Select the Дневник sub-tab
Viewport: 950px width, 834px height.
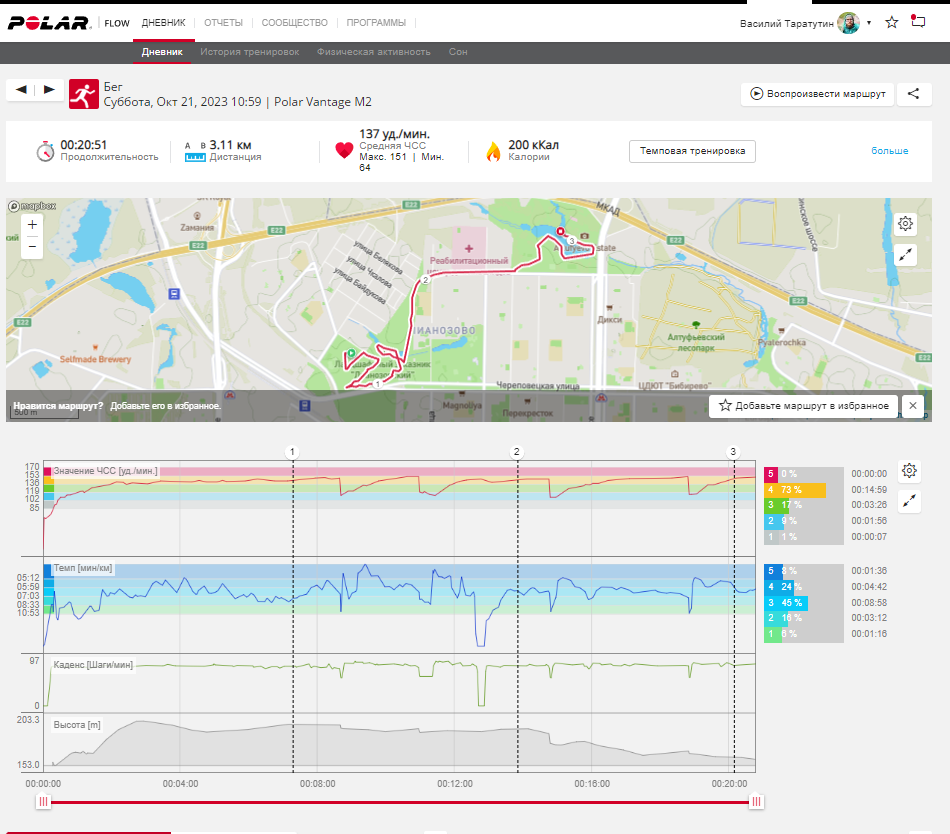point(162,52)
